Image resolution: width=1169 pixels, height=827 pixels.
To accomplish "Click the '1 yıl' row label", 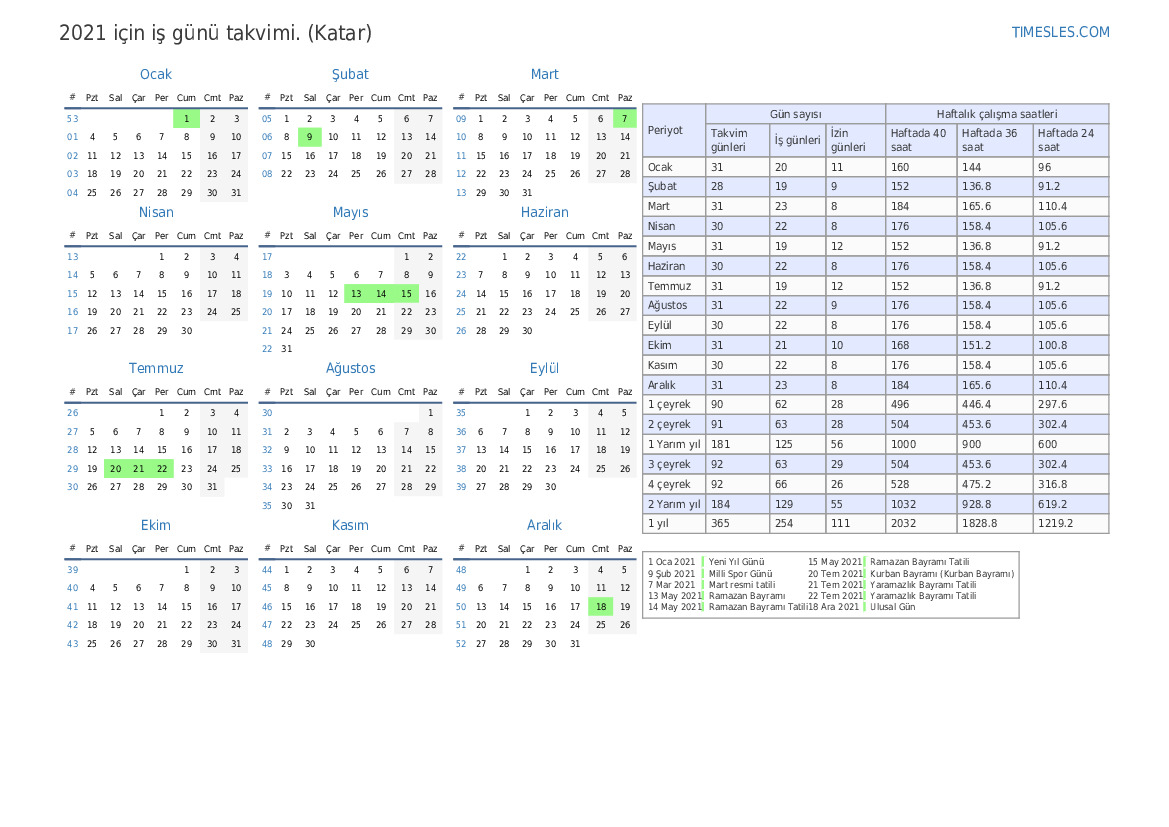I will 674,523.
